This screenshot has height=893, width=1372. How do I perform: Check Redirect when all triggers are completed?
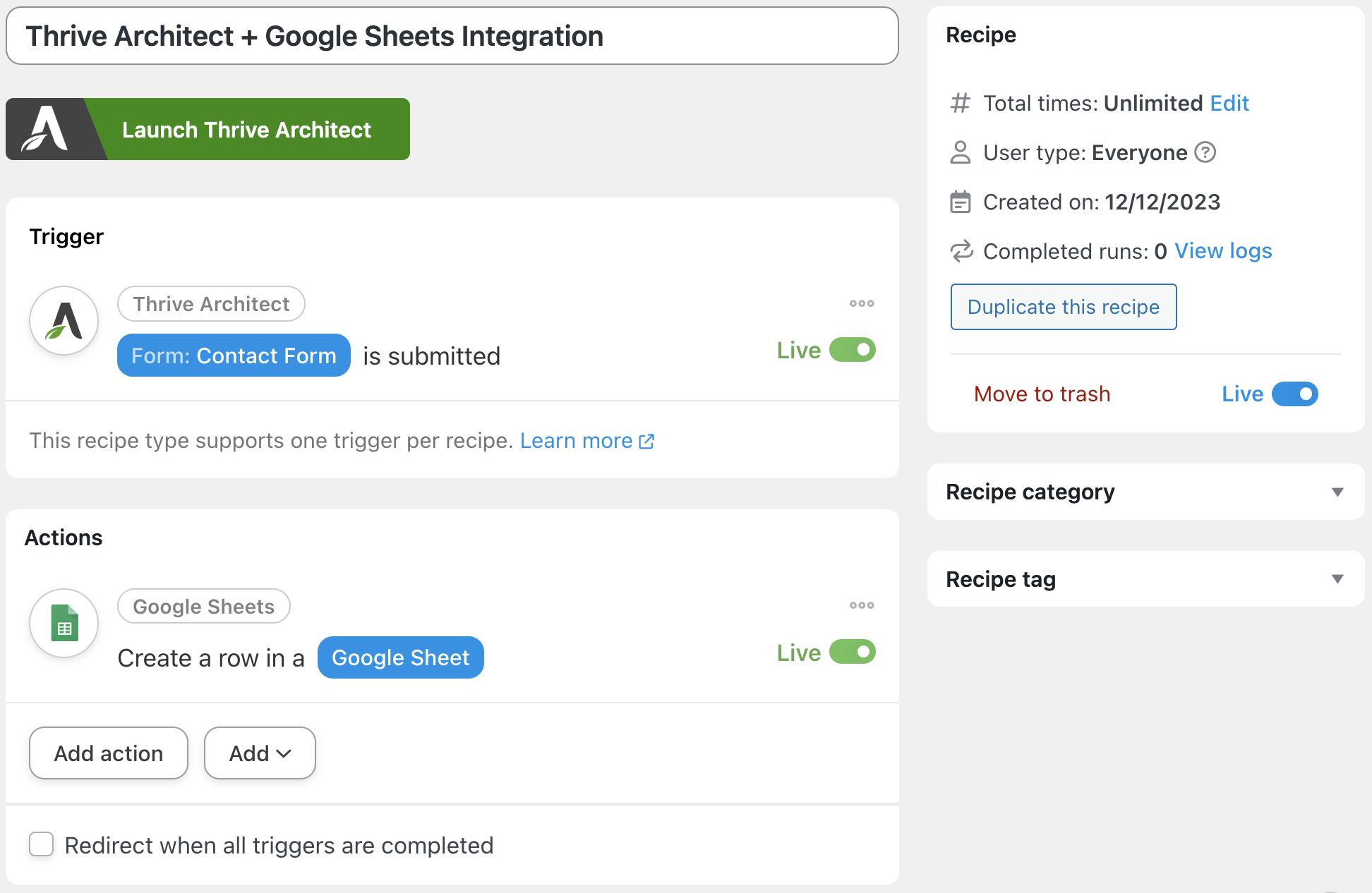pos(42,844)
